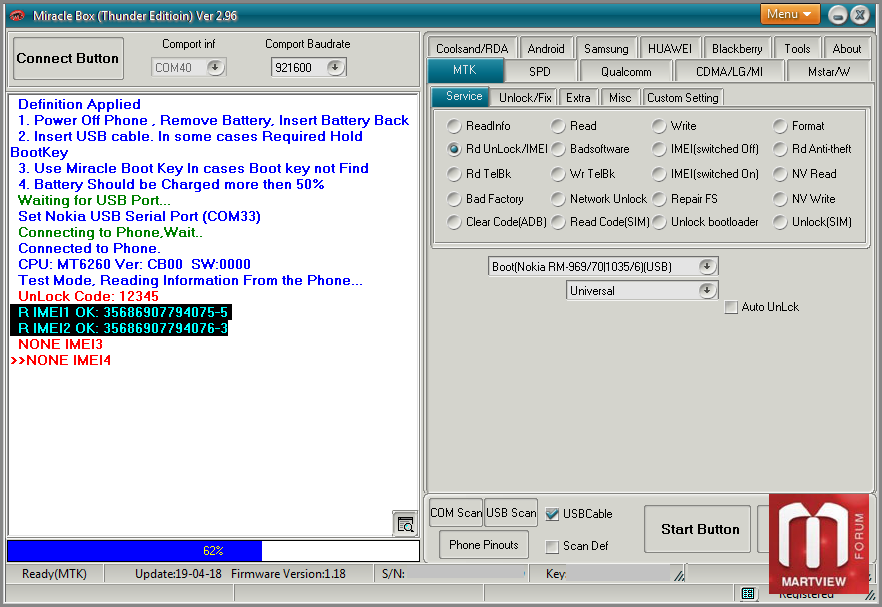Click the COM Scan button
The width and height of the screenshot is (882, 607).
click(456, 512)
